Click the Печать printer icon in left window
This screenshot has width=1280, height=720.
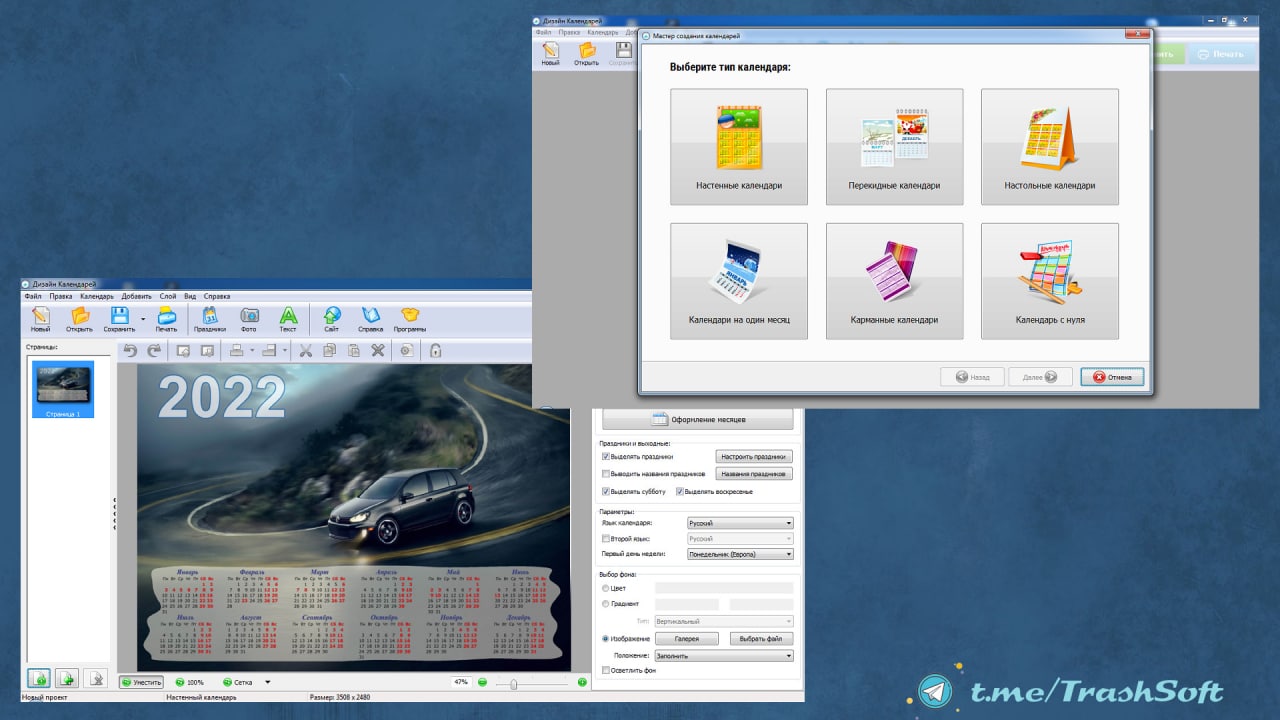click(x=166, y=318)
